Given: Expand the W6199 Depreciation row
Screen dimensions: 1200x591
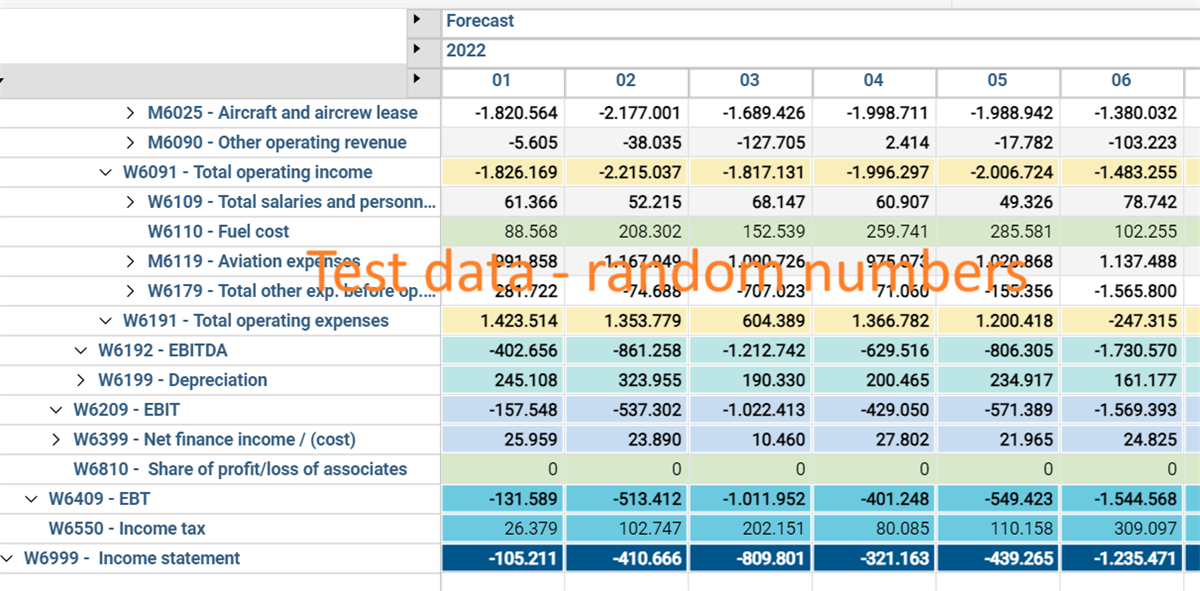Looking at the screenshot, I should pos(81,380).
